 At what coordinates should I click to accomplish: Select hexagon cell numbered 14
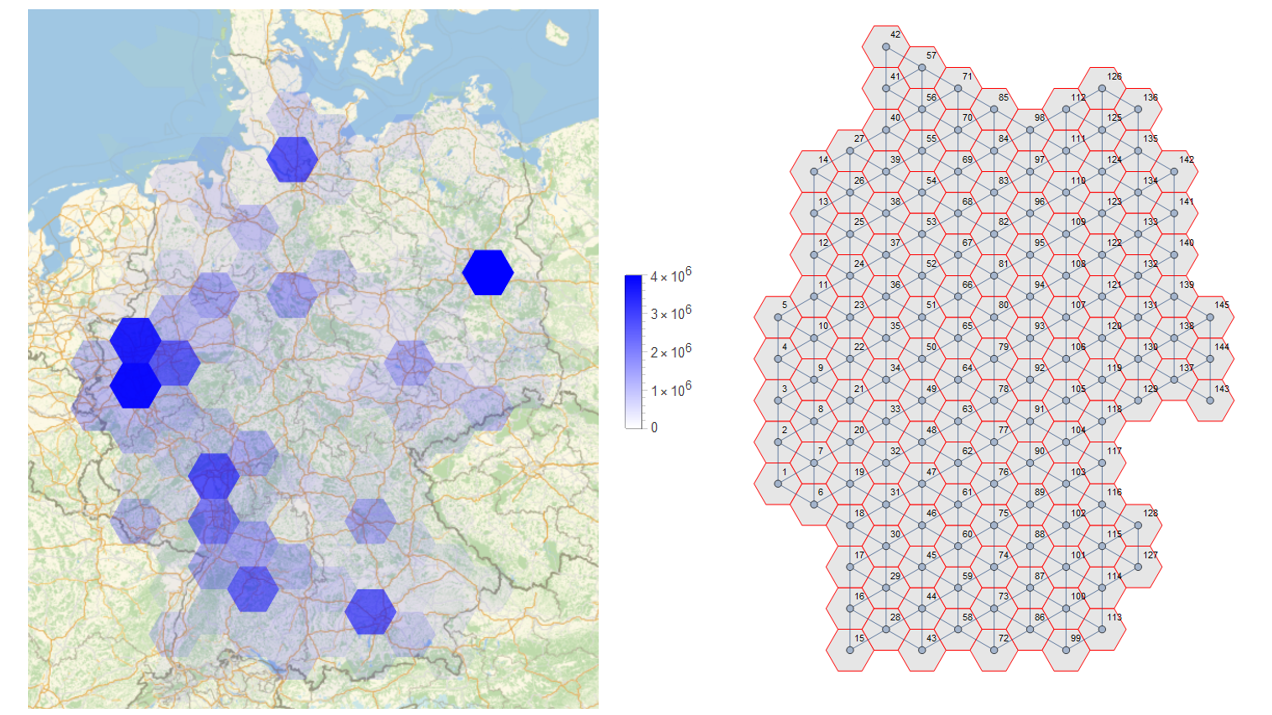(x=814, y=172)
